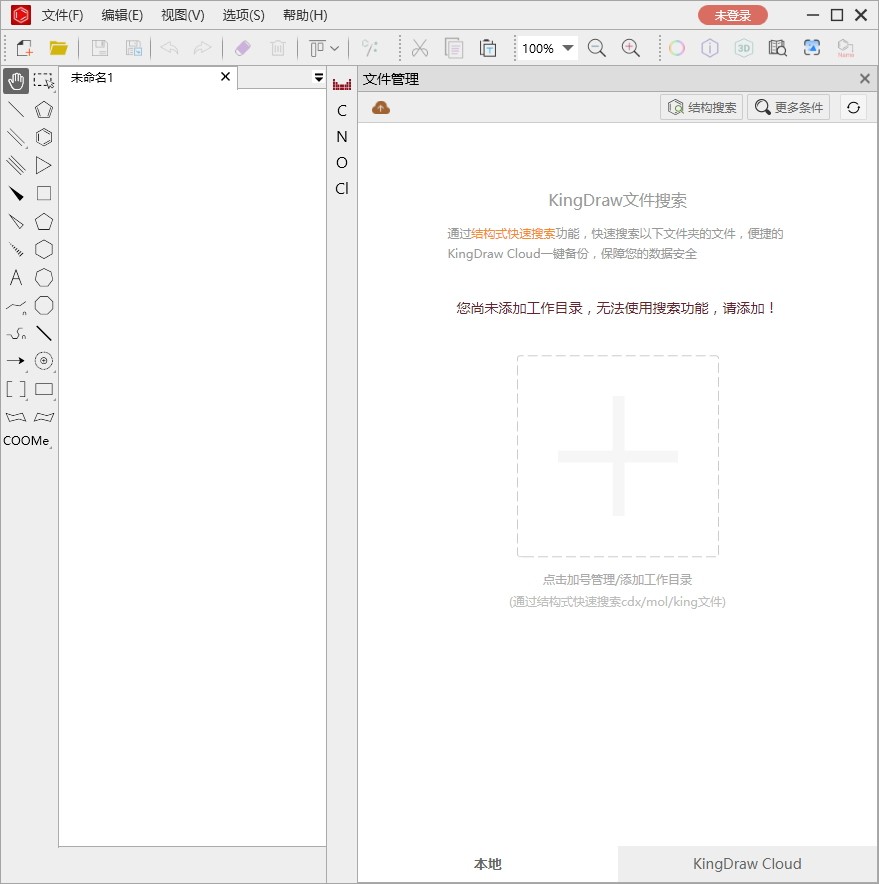Open the color ring tool
This screenshot has width=879, height=884.
coord(677,48)
